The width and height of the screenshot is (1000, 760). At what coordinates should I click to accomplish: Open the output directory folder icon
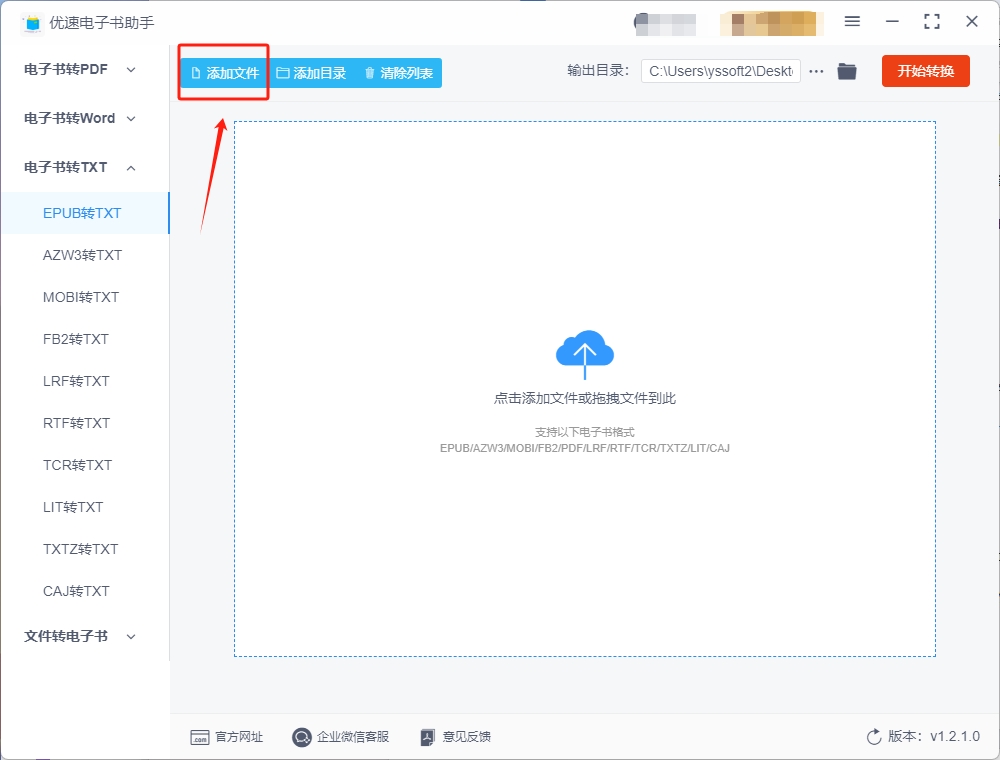tap(846, 71)
